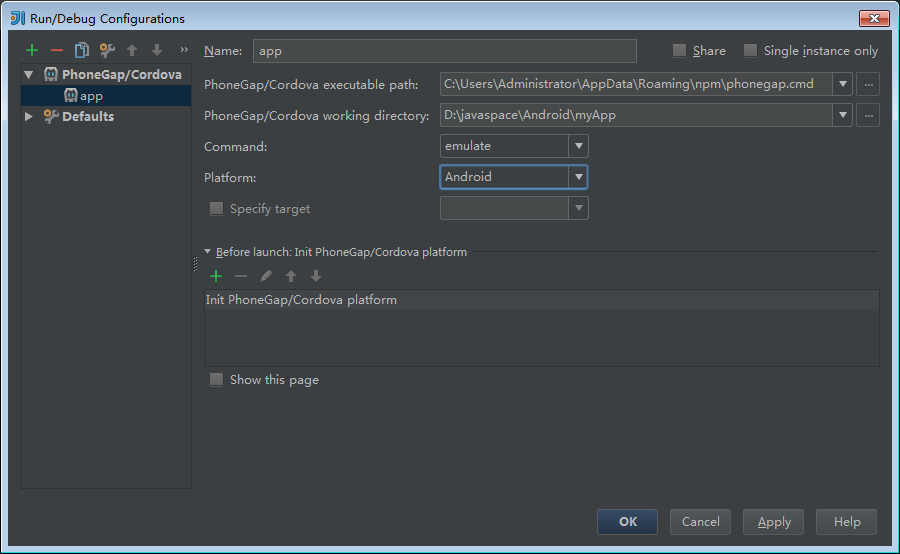The image size is (900, 554).
Task: Add a before launch task
Action: [x=216, y=276]
